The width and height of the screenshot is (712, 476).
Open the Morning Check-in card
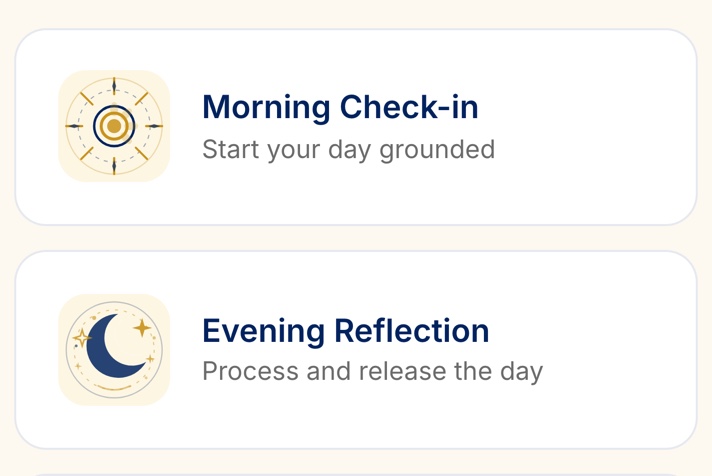[356, 127]
